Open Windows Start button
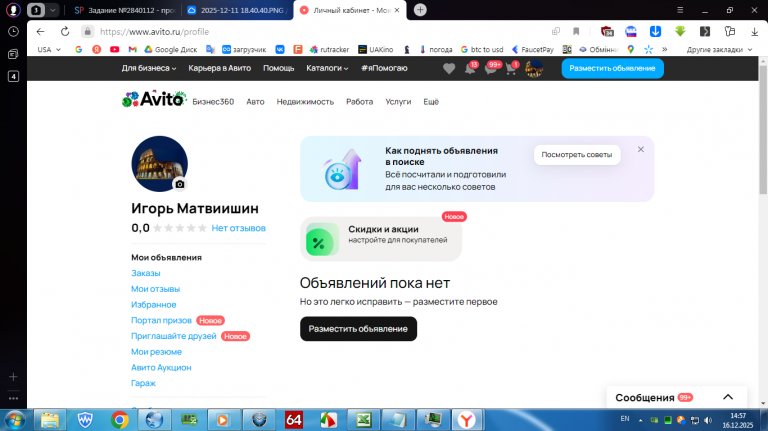The width and height of the screenshot is (768, 431). 15,420
